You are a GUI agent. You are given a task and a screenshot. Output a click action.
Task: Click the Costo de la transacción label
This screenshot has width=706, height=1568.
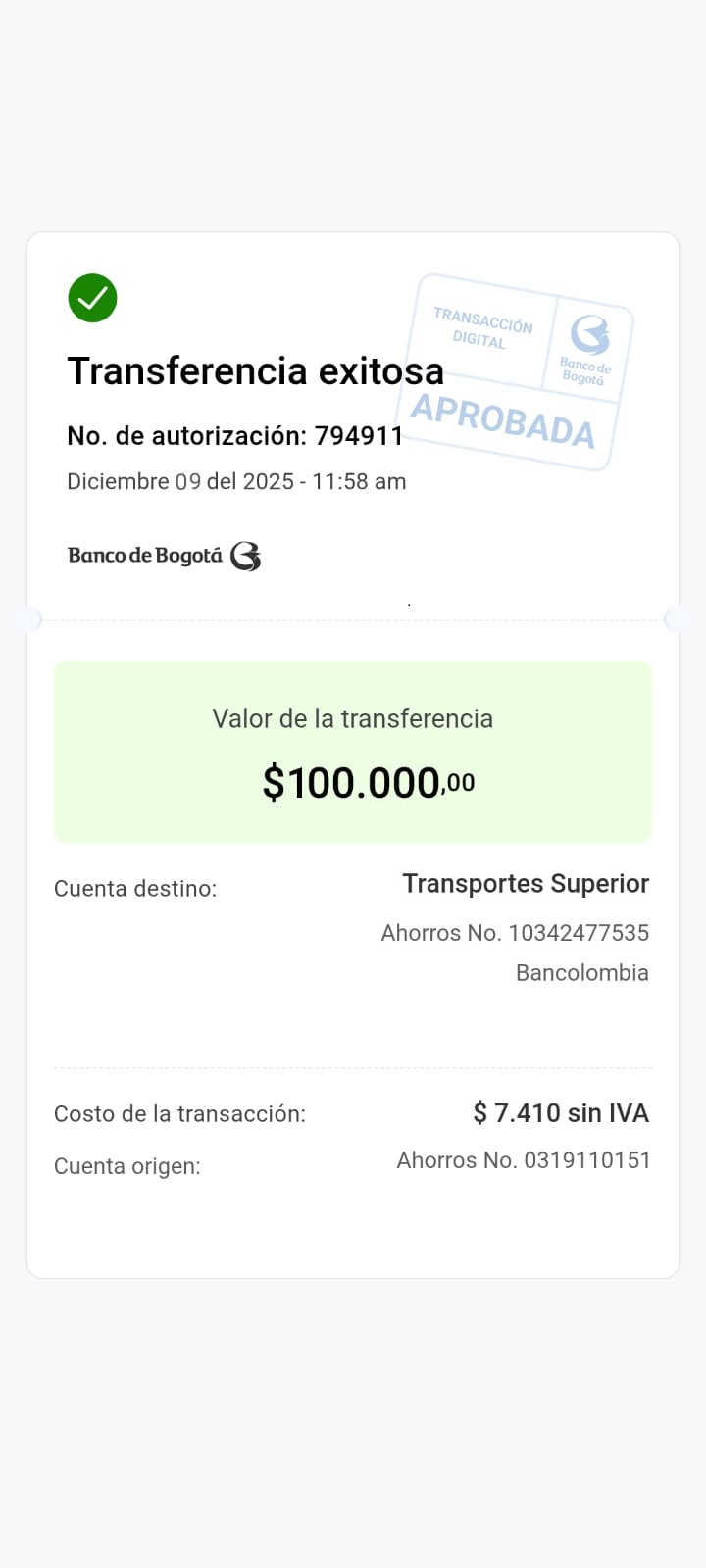[x=179, y=1114]
